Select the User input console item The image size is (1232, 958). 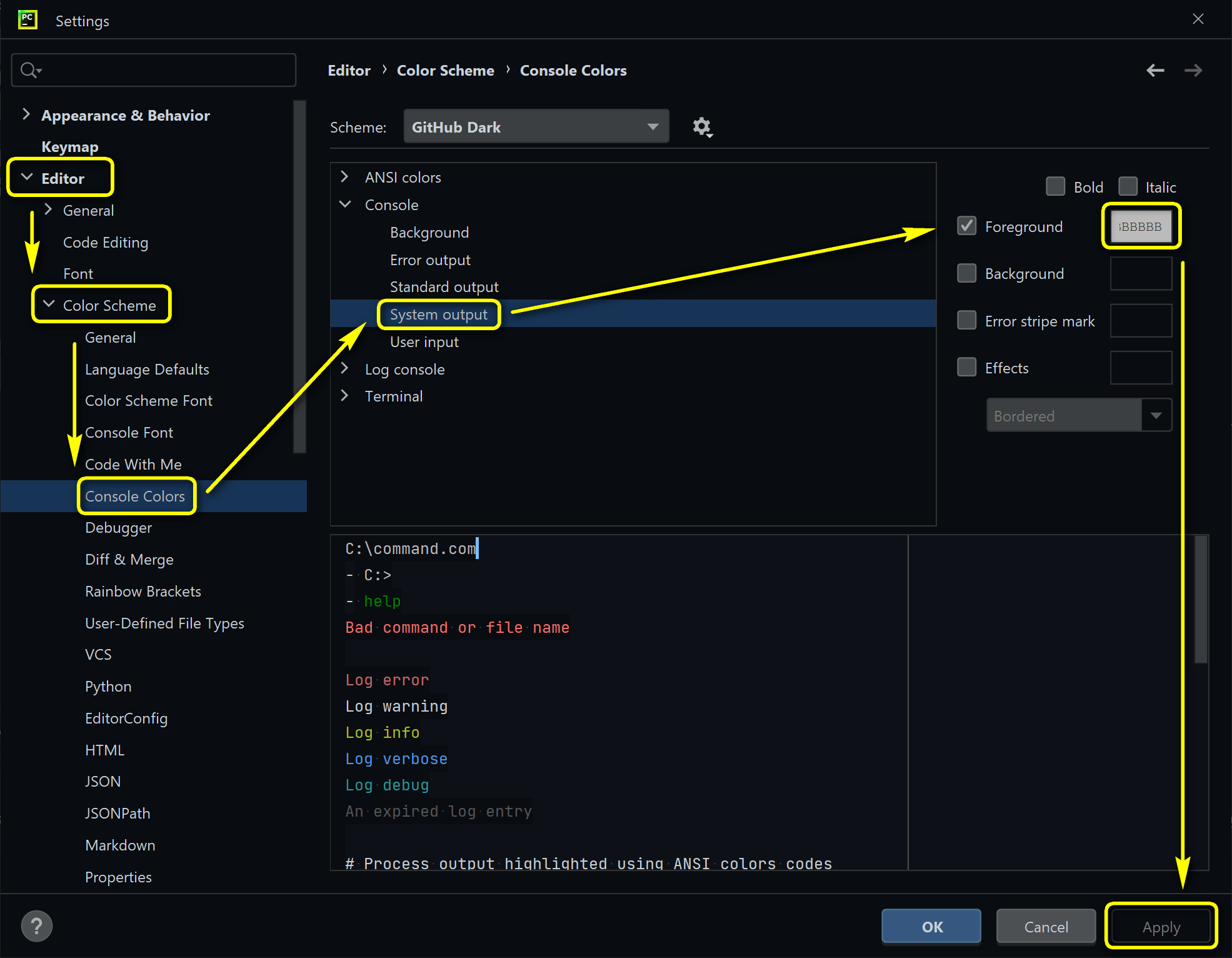[x=423, y=341]
